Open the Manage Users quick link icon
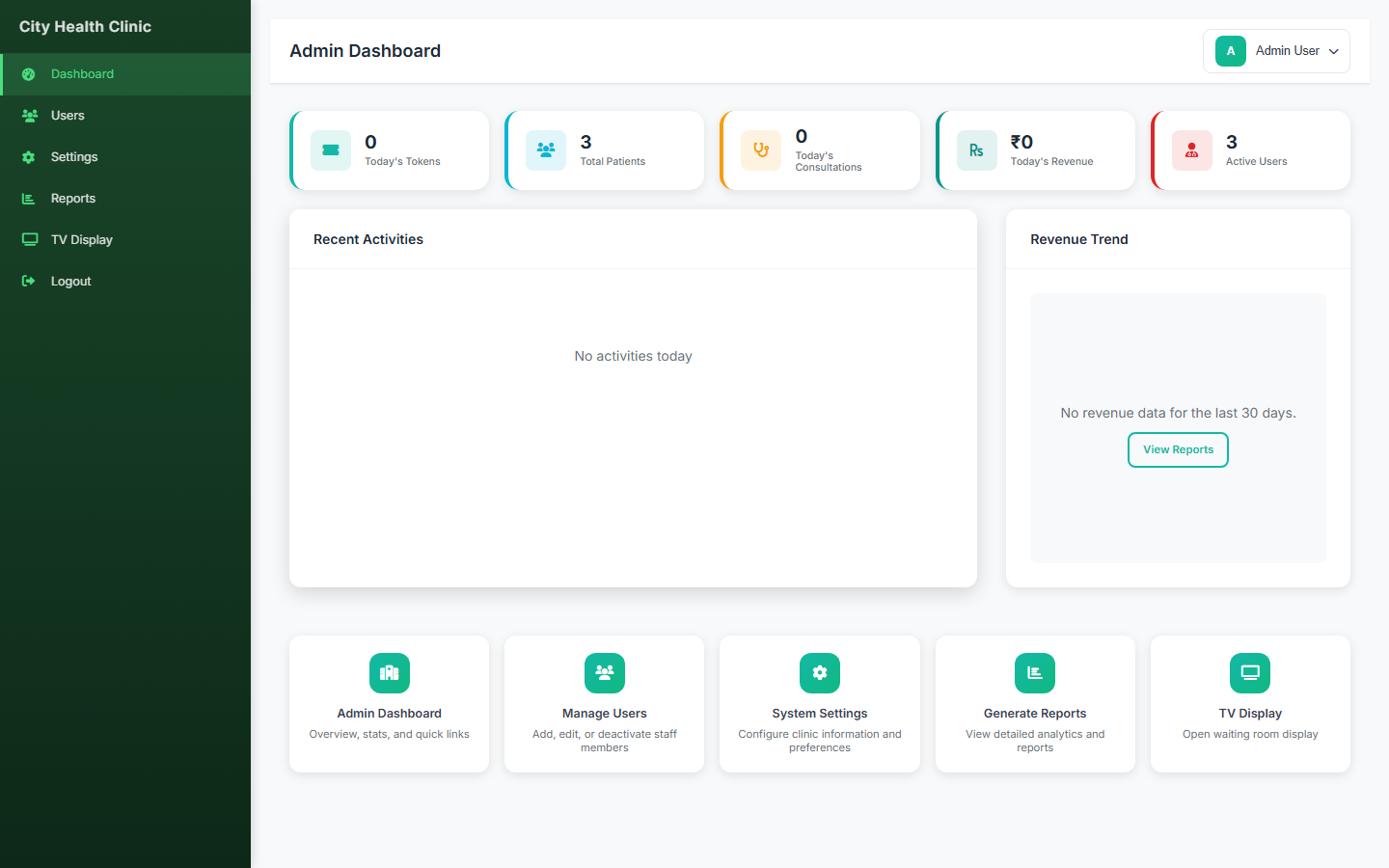The image size is (1389, 868). [605, 673]
